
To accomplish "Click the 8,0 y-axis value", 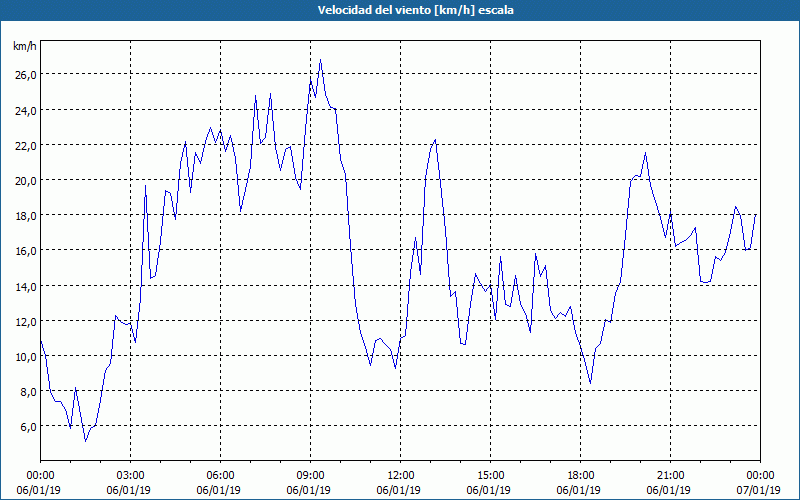I will tap(29, 392).
